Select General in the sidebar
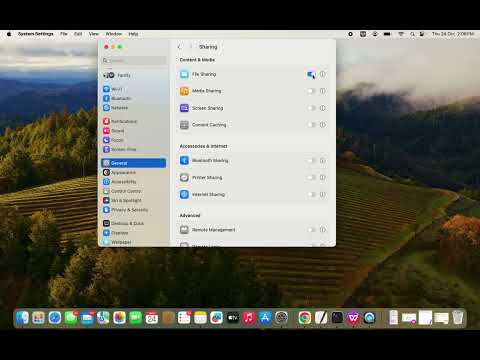The image size is (480, 360). (x=134, y=163)
